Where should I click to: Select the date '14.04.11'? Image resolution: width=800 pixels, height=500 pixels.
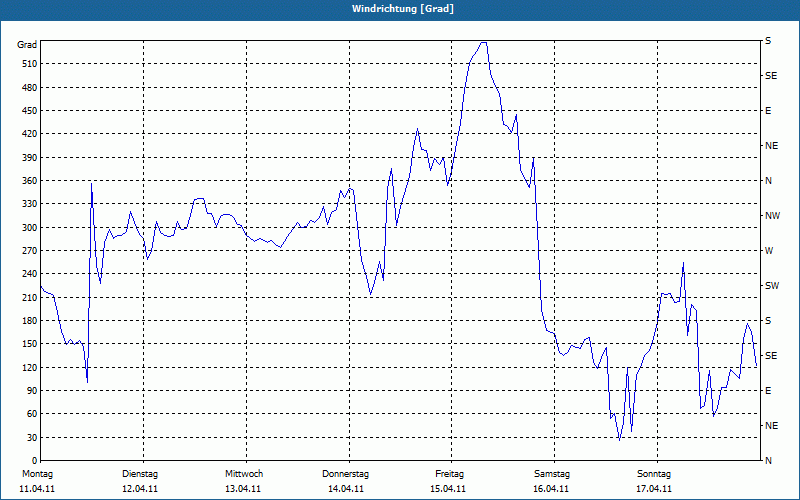tap(346, 489)
